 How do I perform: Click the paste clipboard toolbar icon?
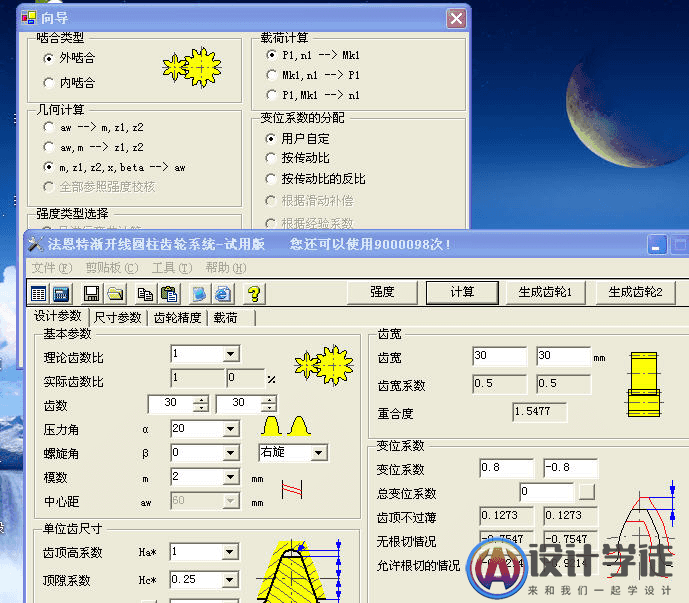click(169, 294)
